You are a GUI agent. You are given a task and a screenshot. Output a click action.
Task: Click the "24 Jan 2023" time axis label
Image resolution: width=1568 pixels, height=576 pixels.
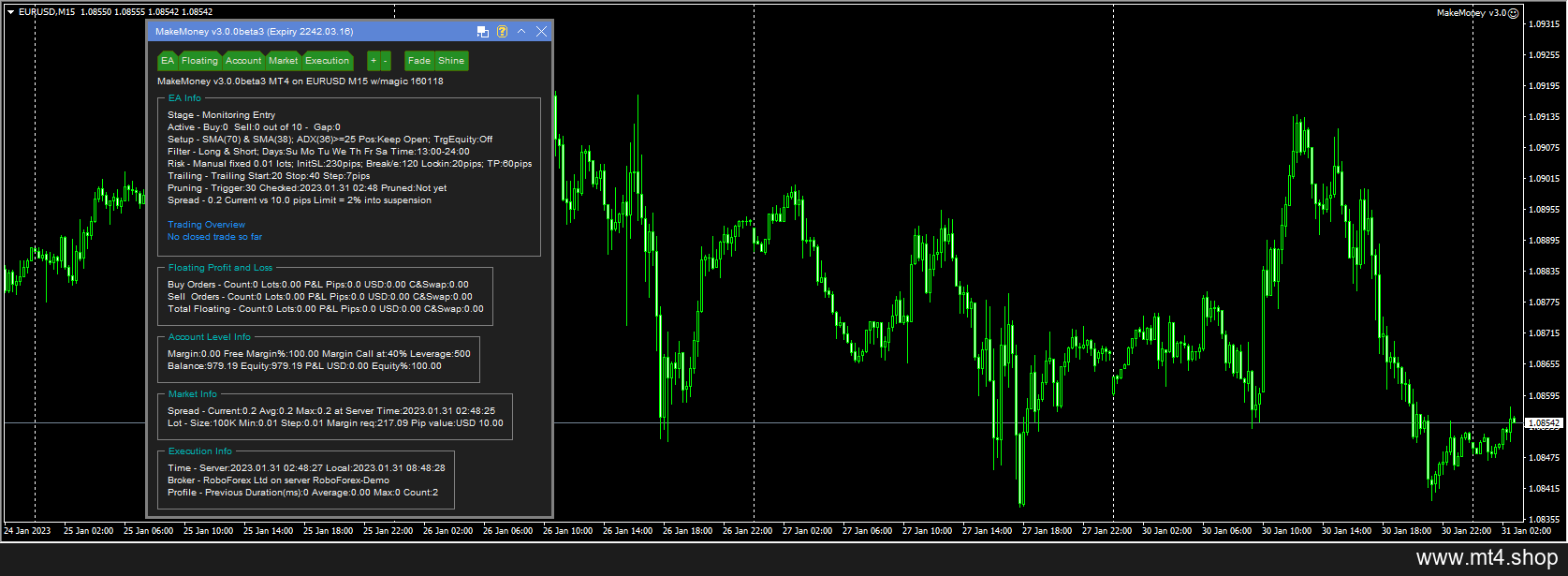[x=27, y=531]
